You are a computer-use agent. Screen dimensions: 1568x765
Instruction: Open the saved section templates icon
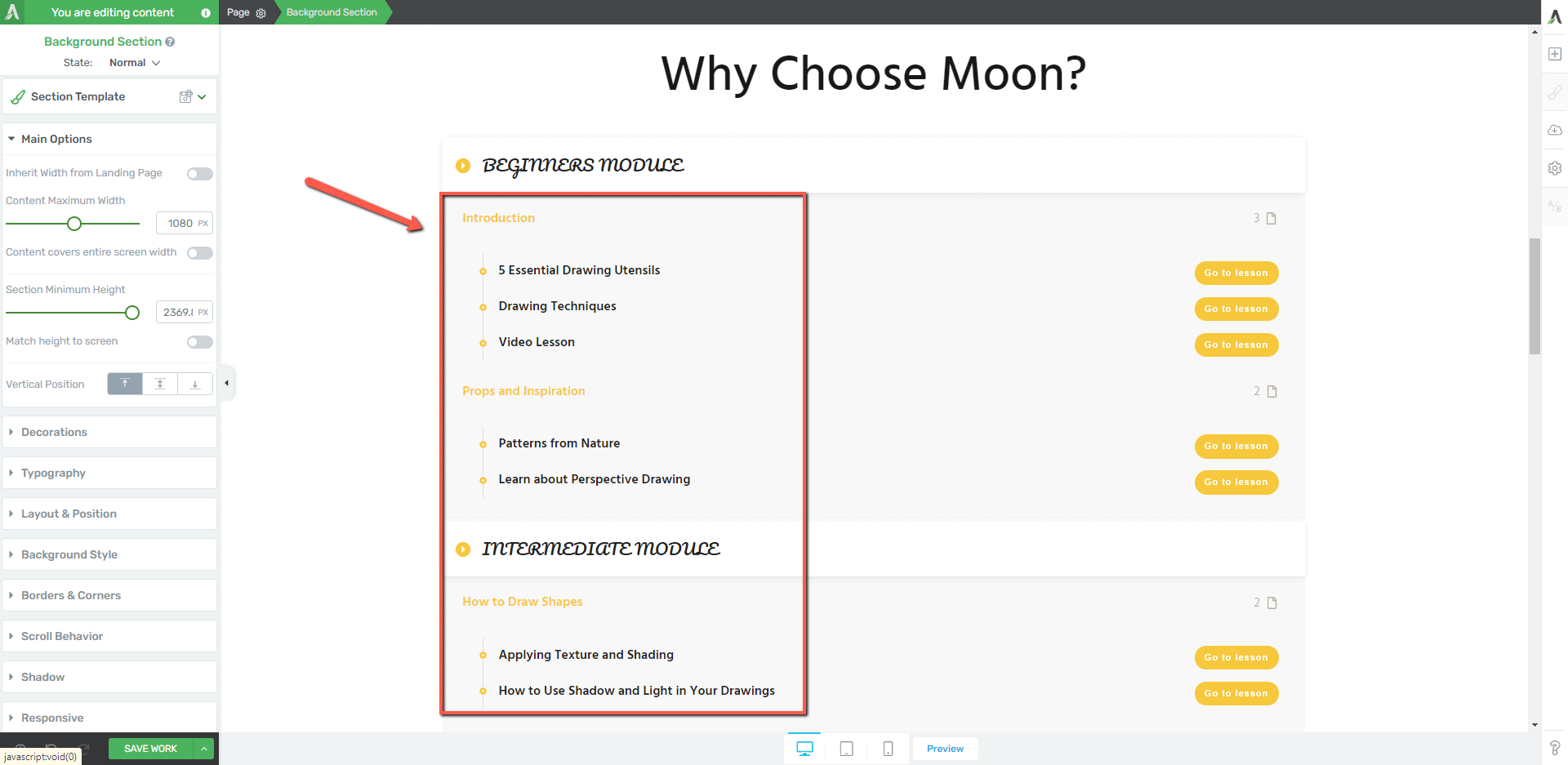click(x=186, y=96)
